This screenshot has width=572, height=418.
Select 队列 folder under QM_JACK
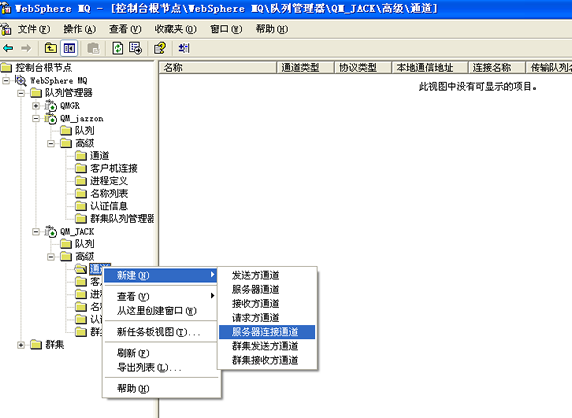click(x=77, y=243)
